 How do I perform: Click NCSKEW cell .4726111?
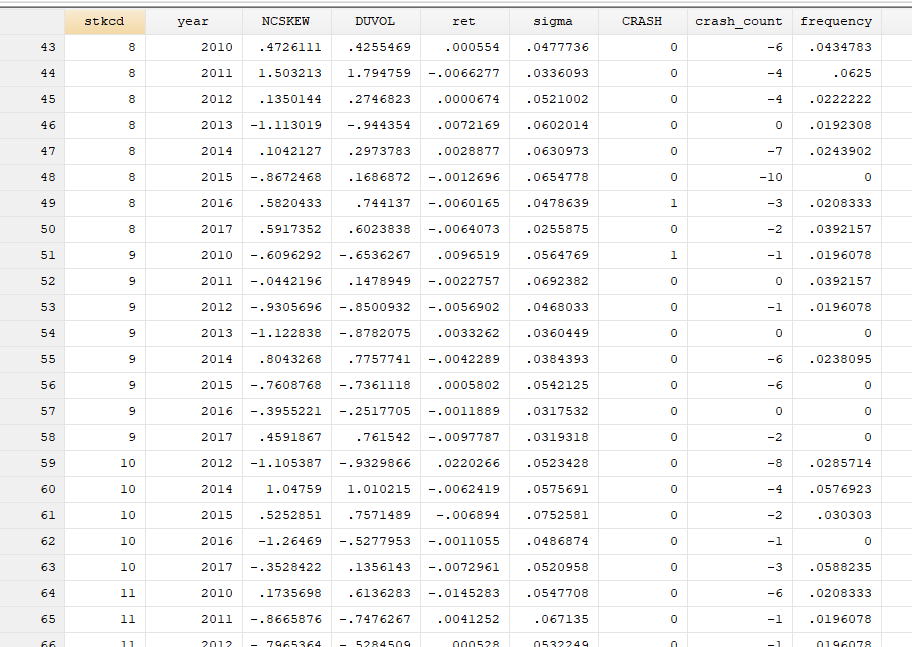[286, 47]
